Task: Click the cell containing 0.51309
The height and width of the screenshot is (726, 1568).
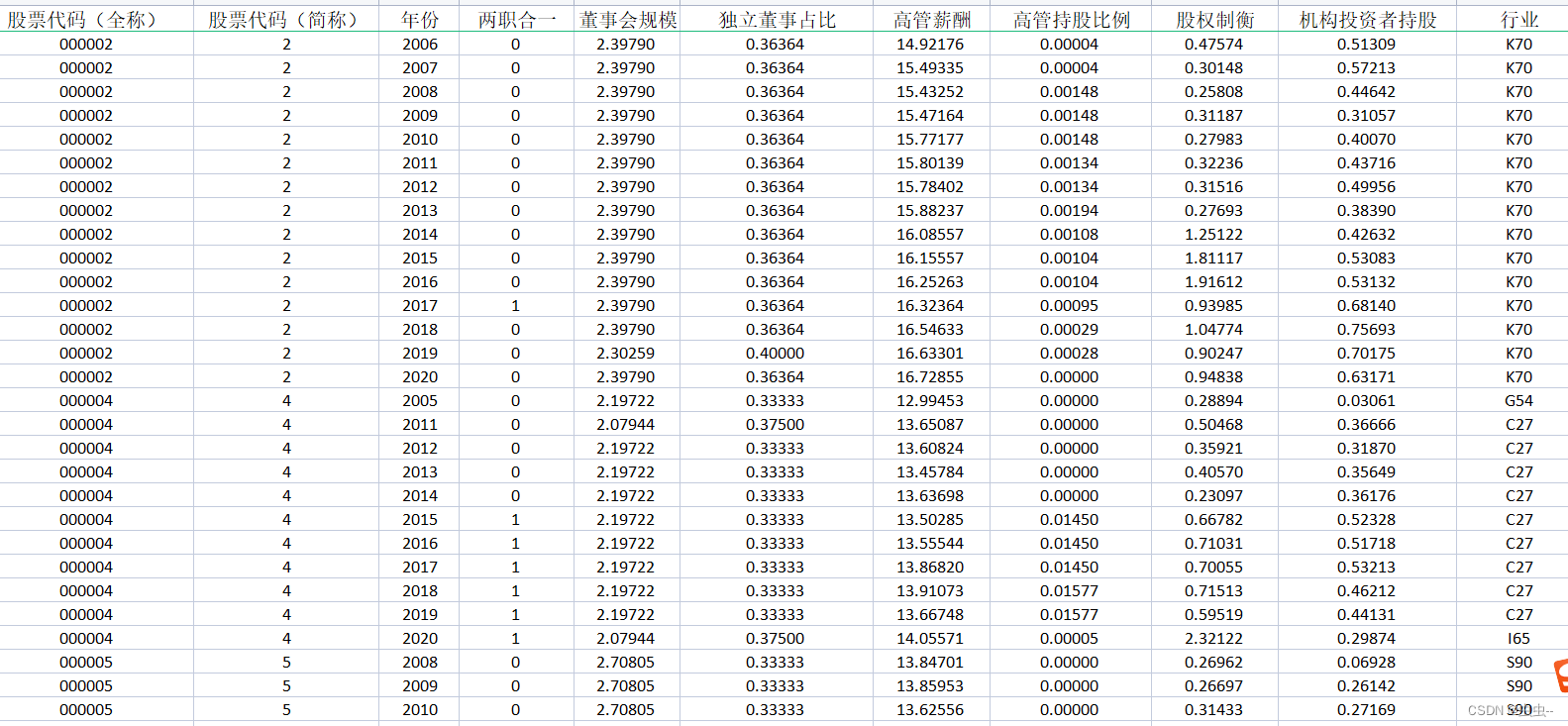Action: point(1367,45)
